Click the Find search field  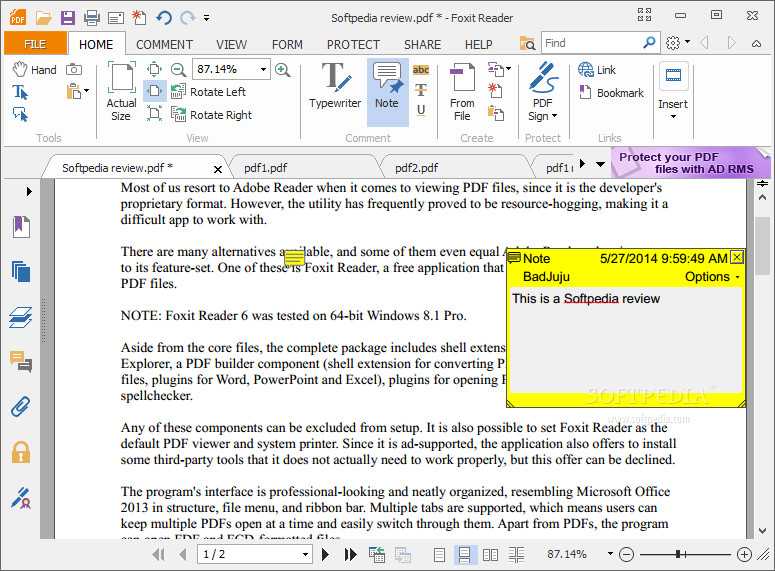[x=591, y=44]
